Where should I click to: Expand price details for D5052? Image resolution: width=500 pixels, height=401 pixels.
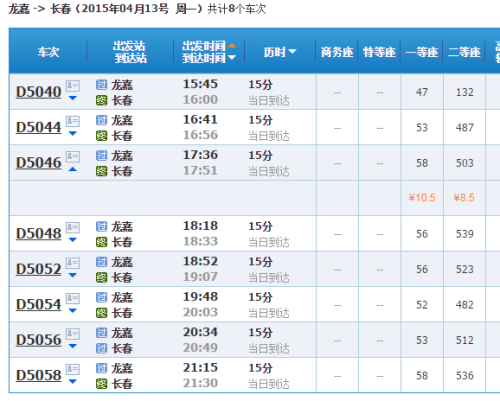[73, 275]
